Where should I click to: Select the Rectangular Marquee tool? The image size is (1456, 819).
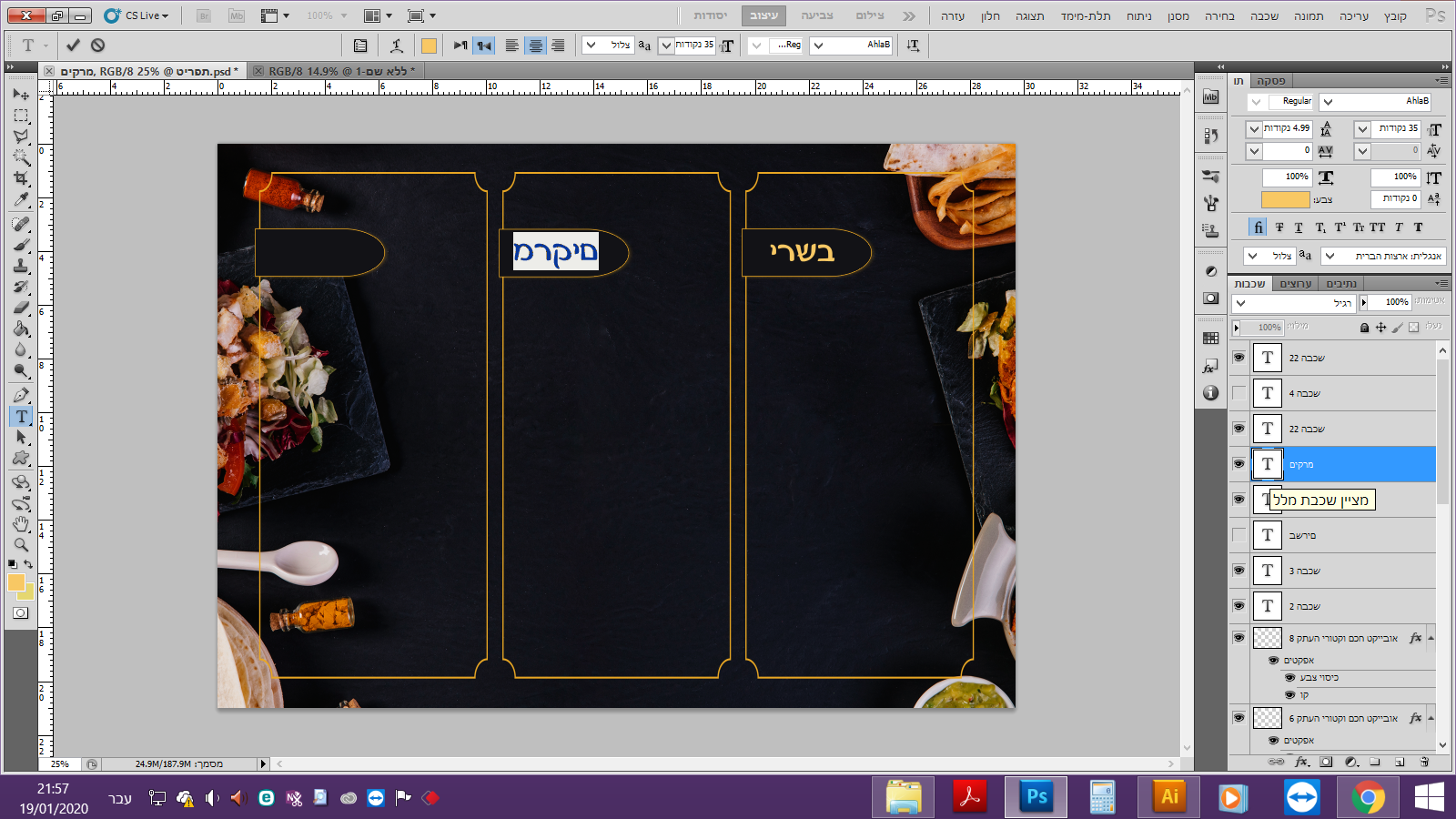pyautogui.click(x=21, y=116)
